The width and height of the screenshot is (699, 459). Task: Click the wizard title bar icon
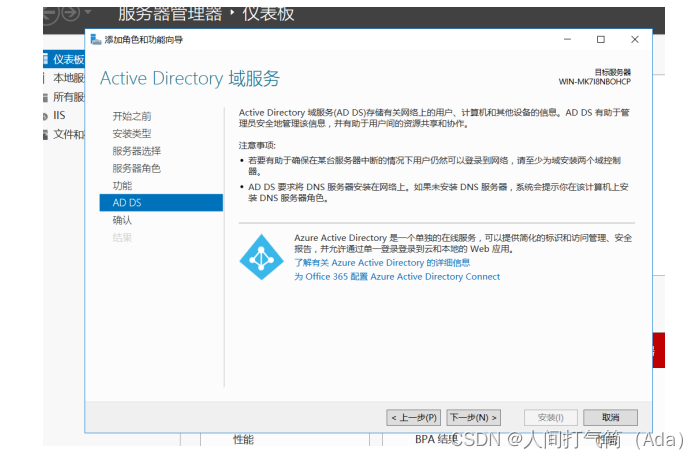pyautogui.click(x=95, y=40)
